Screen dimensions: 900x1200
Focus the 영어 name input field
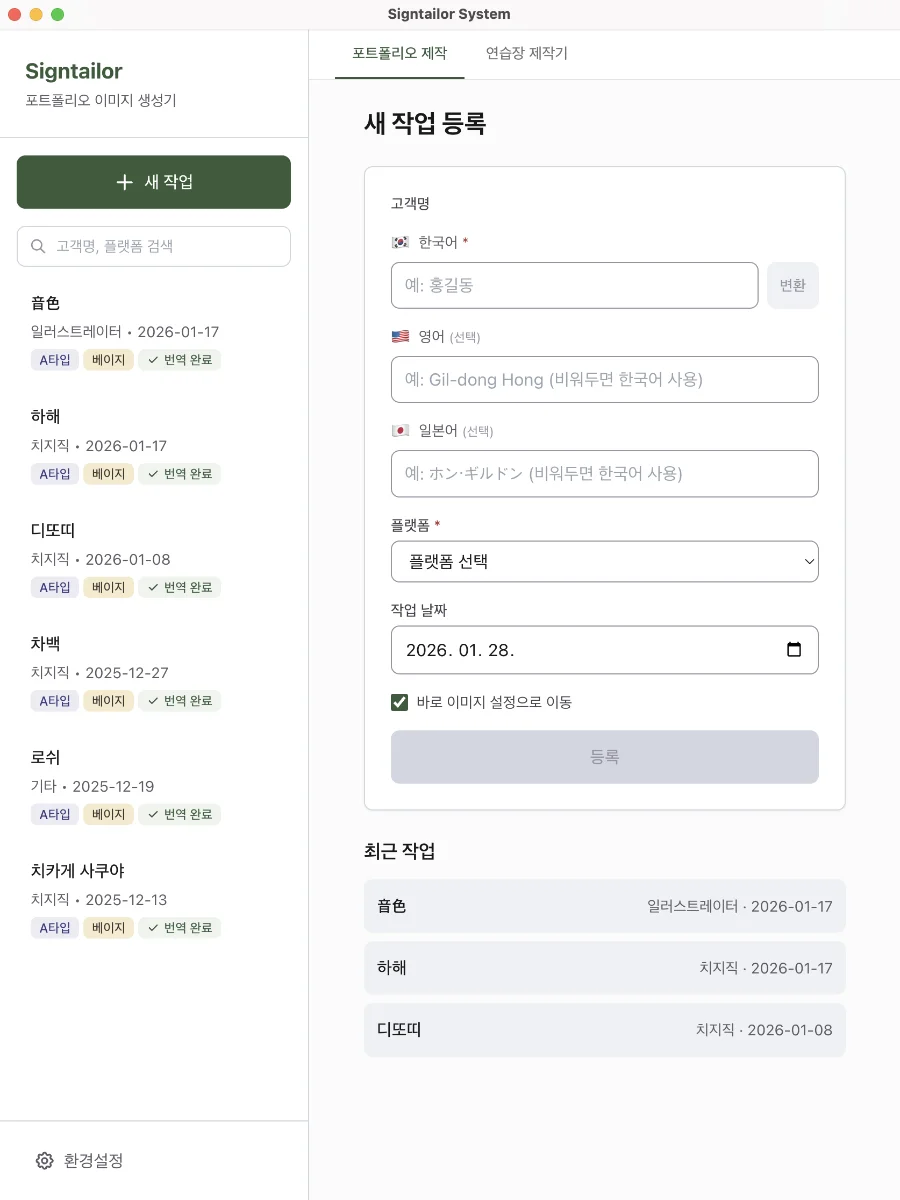coord(604,379)
